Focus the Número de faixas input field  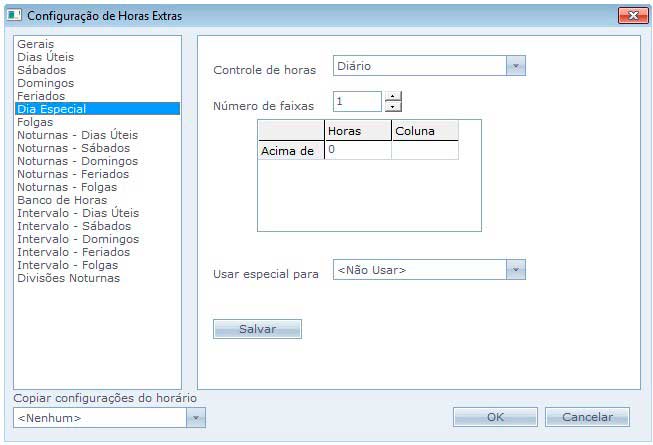click(357, 101)
